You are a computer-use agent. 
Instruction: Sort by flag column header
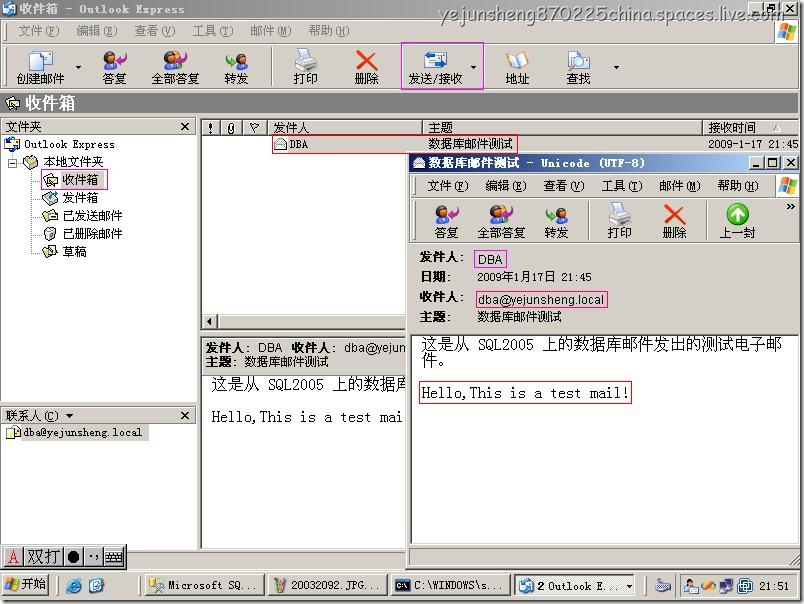click(x=254, y=128)
